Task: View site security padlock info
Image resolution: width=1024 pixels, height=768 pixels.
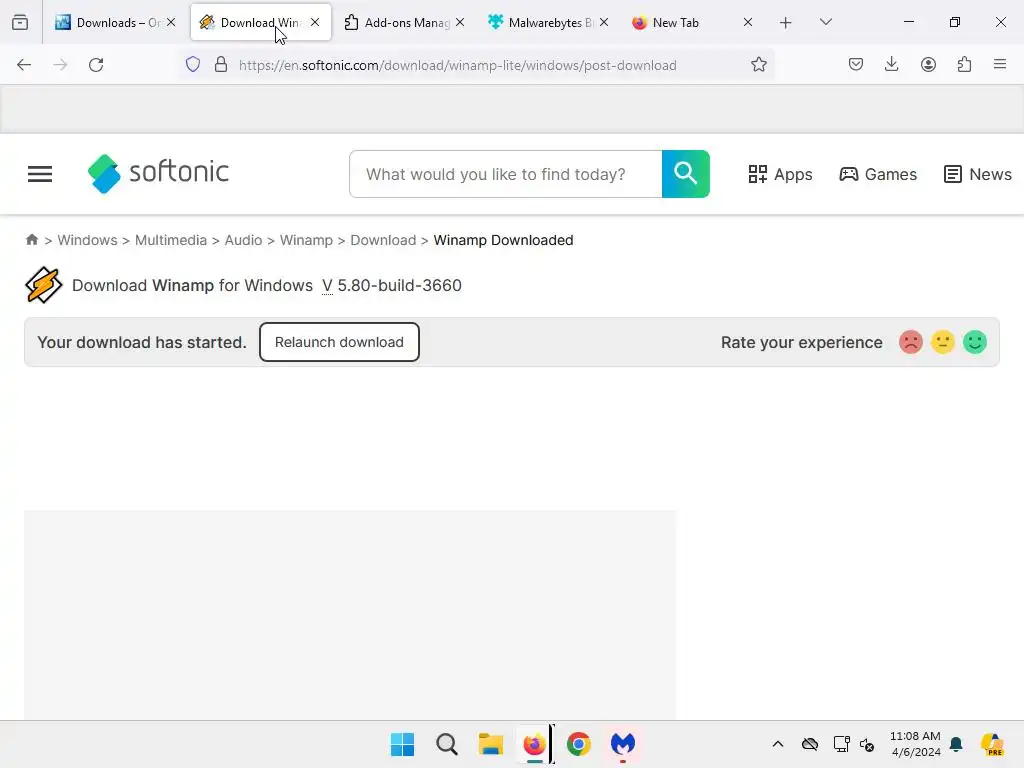Action: pos(221,65)
